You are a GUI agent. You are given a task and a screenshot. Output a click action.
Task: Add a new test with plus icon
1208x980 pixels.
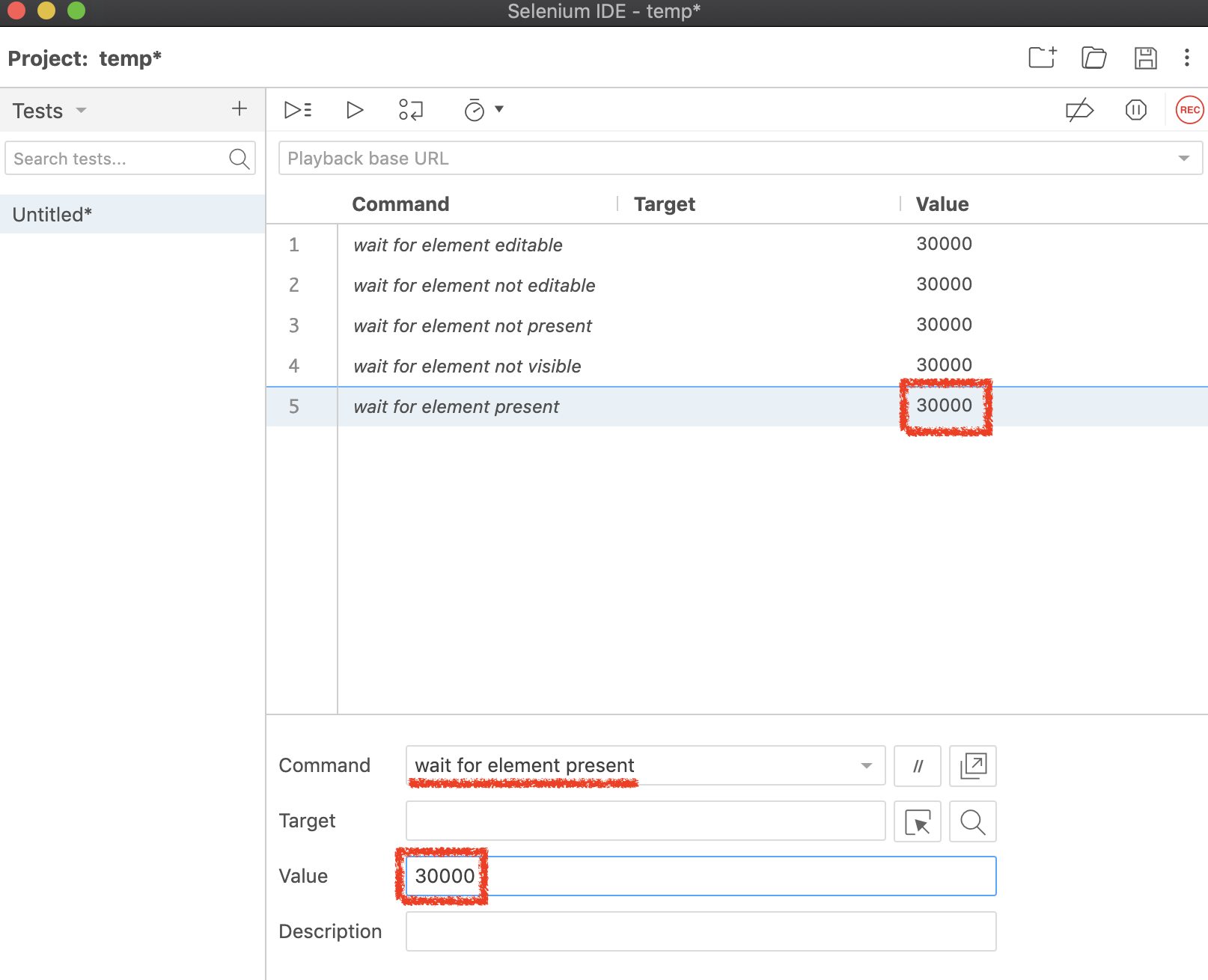pyautogui.click(x=240, y=109)
